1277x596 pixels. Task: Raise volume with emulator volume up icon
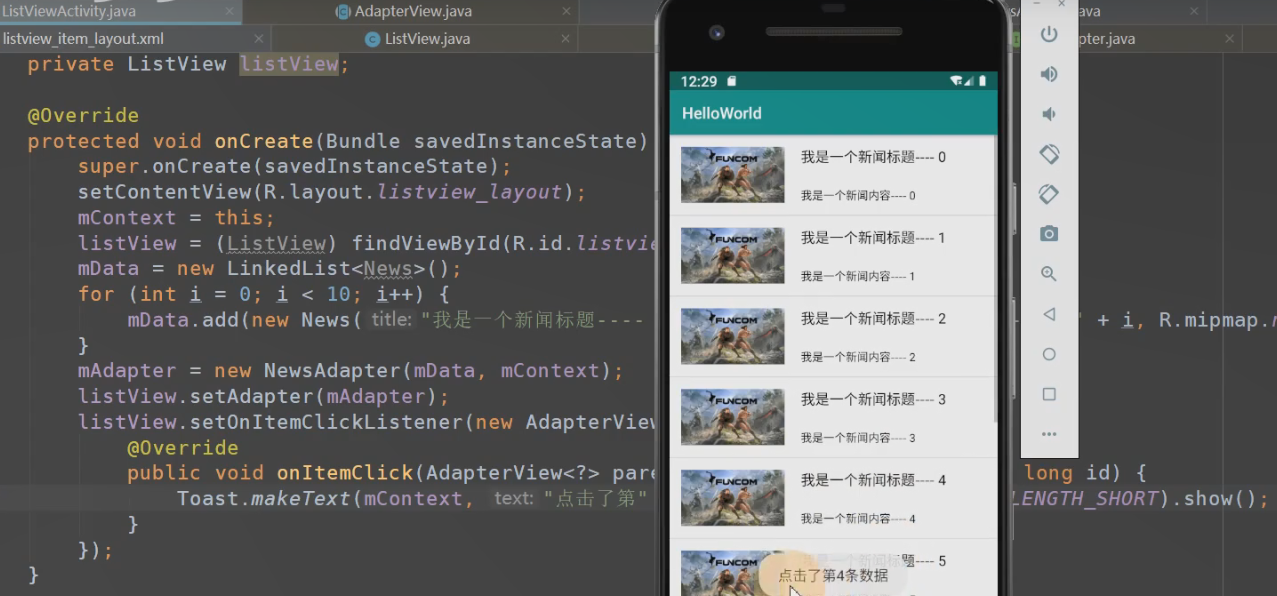coord(1049,74)
